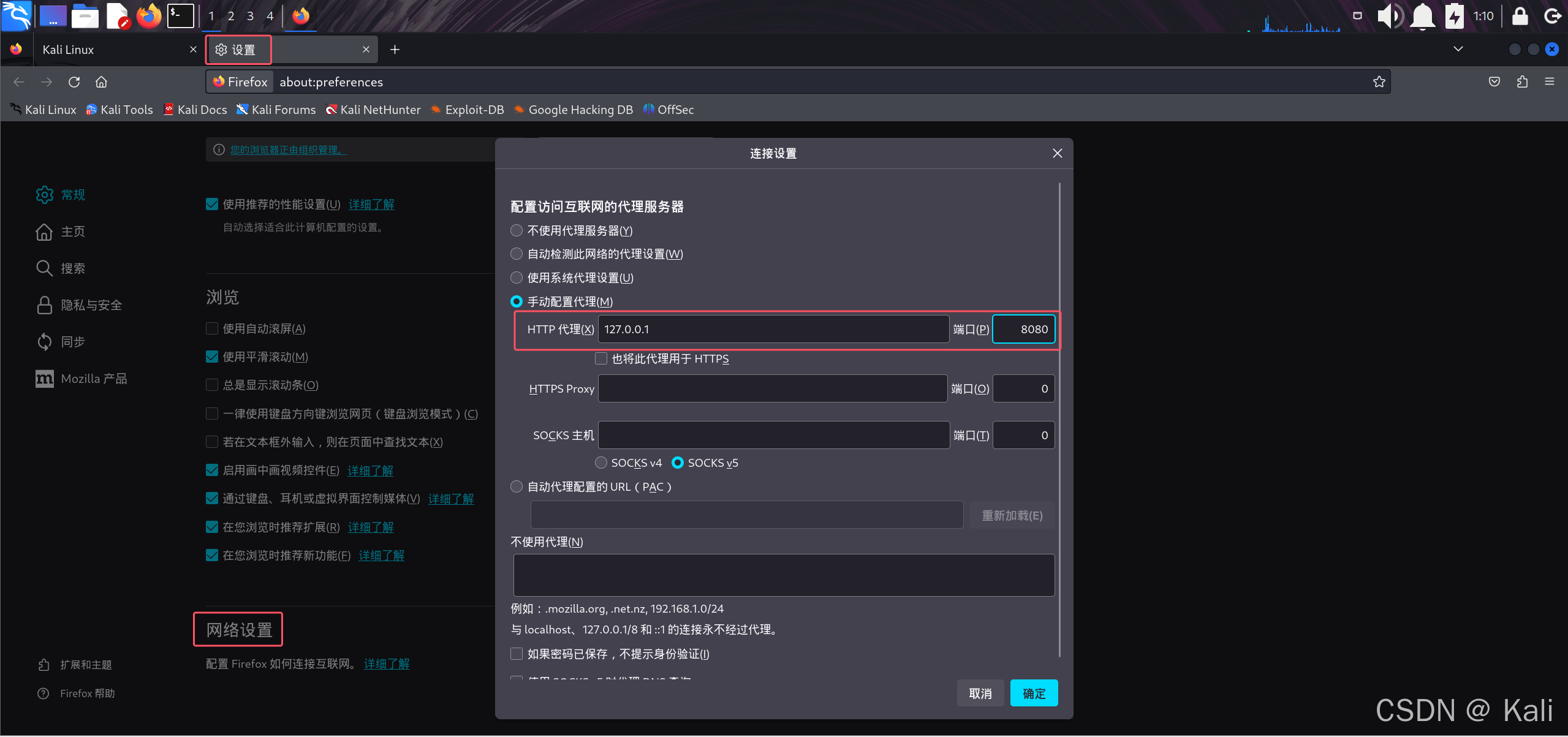Open the Pocket save icon

pyautogui.click(x=1494, y=82)
